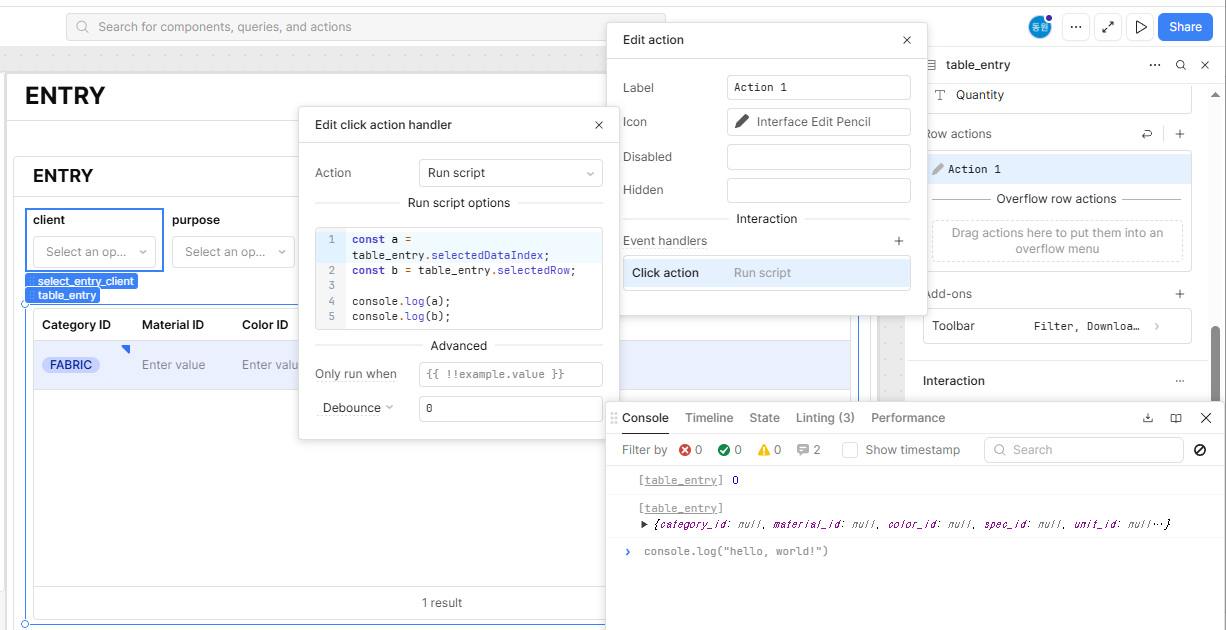The height and width of the screenshot is (630, 1226).
Task: Toggle the error count filter in console
Action: click(691, 450)
